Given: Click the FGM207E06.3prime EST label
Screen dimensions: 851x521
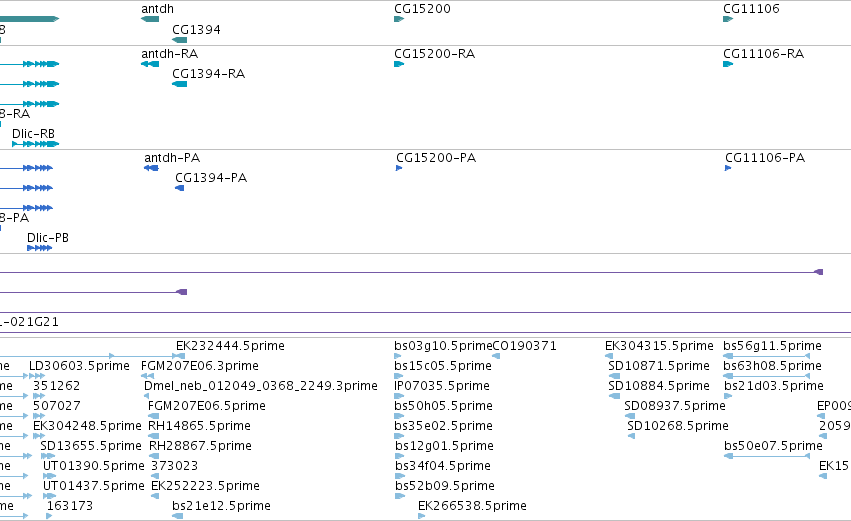Looking at the screenshot, I should coord(200,366).
